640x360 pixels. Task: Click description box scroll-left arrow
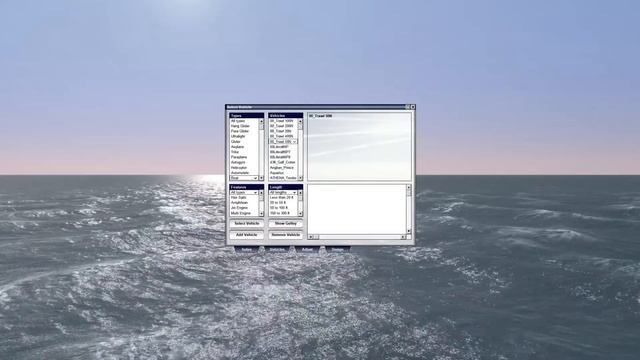pyautogui.click(x=310, y=237)
